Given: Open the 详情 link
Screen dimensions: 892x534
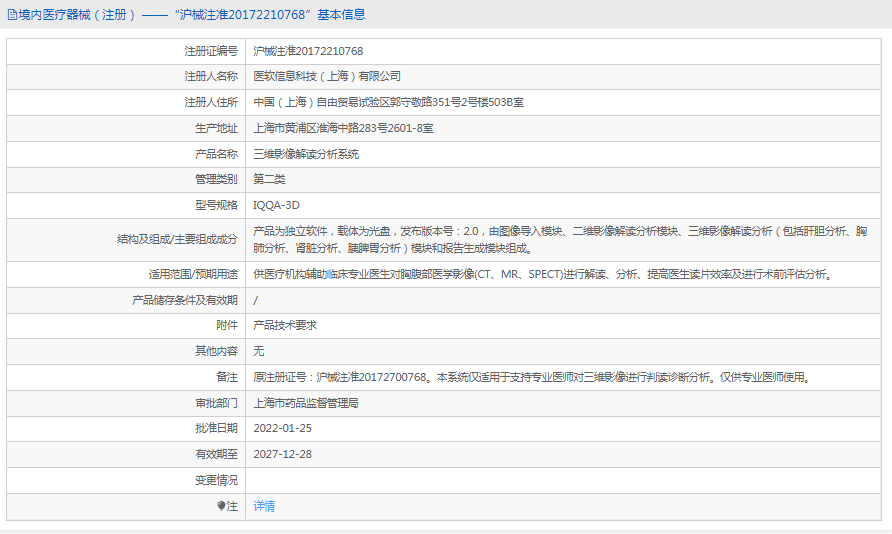Looking at the screenshot, I should (x=264, y=506).
